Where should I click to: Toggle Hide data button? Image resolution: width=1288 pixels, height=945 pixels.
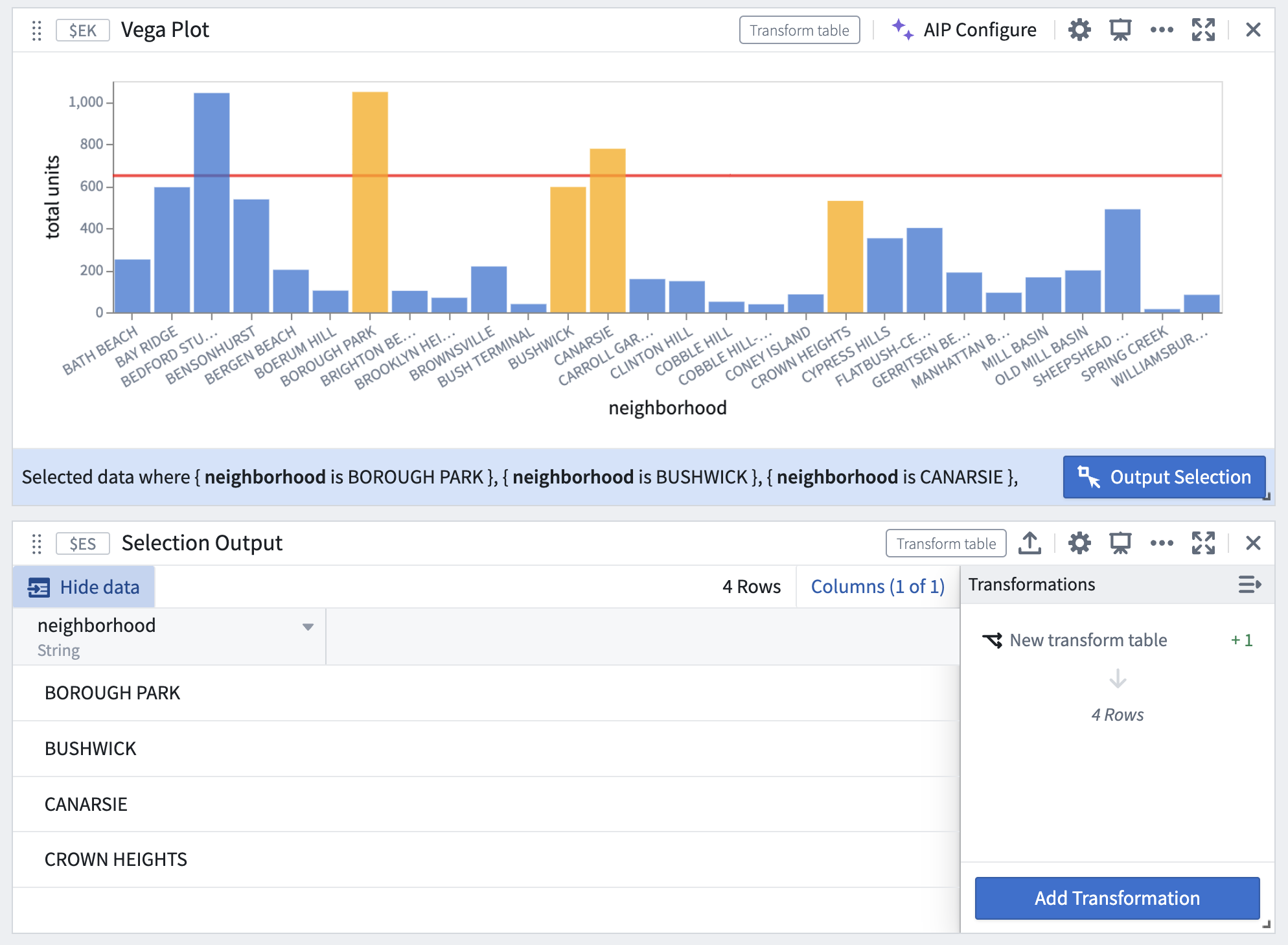tap(84, 587)
